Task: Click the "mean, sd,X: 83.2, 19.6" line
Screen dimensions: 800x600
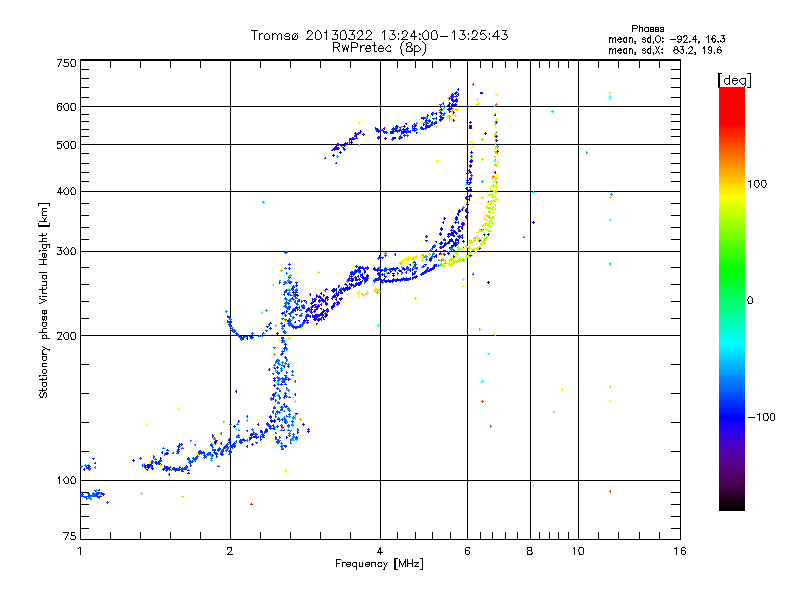Action: pyautogui.click(x=665, y=50)
